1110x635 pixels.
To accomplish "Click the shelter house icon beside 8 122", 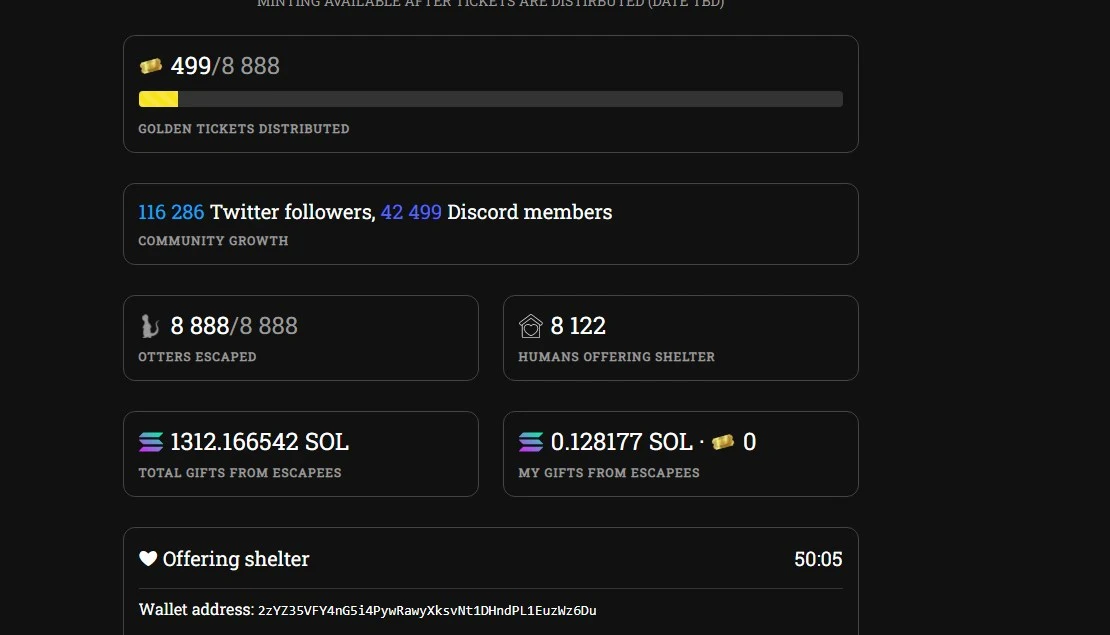I will (530, 326).
